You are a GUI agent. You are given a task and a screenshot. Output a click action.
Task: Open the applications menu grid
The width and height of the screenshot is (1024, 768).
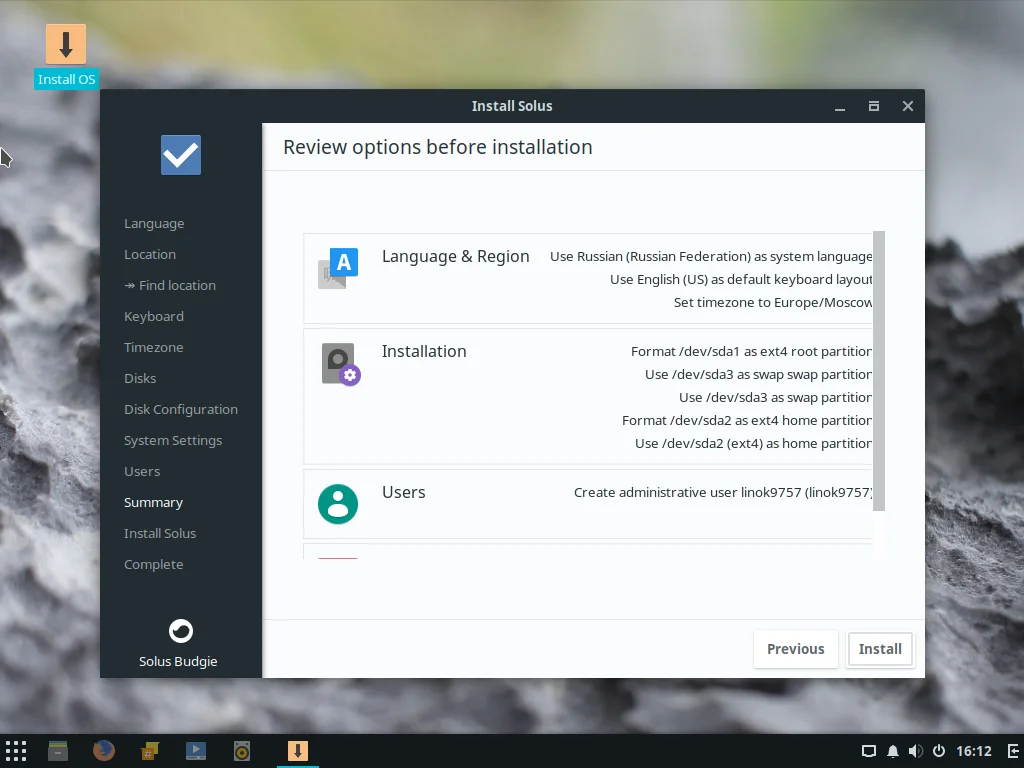(x=16, y=751)
